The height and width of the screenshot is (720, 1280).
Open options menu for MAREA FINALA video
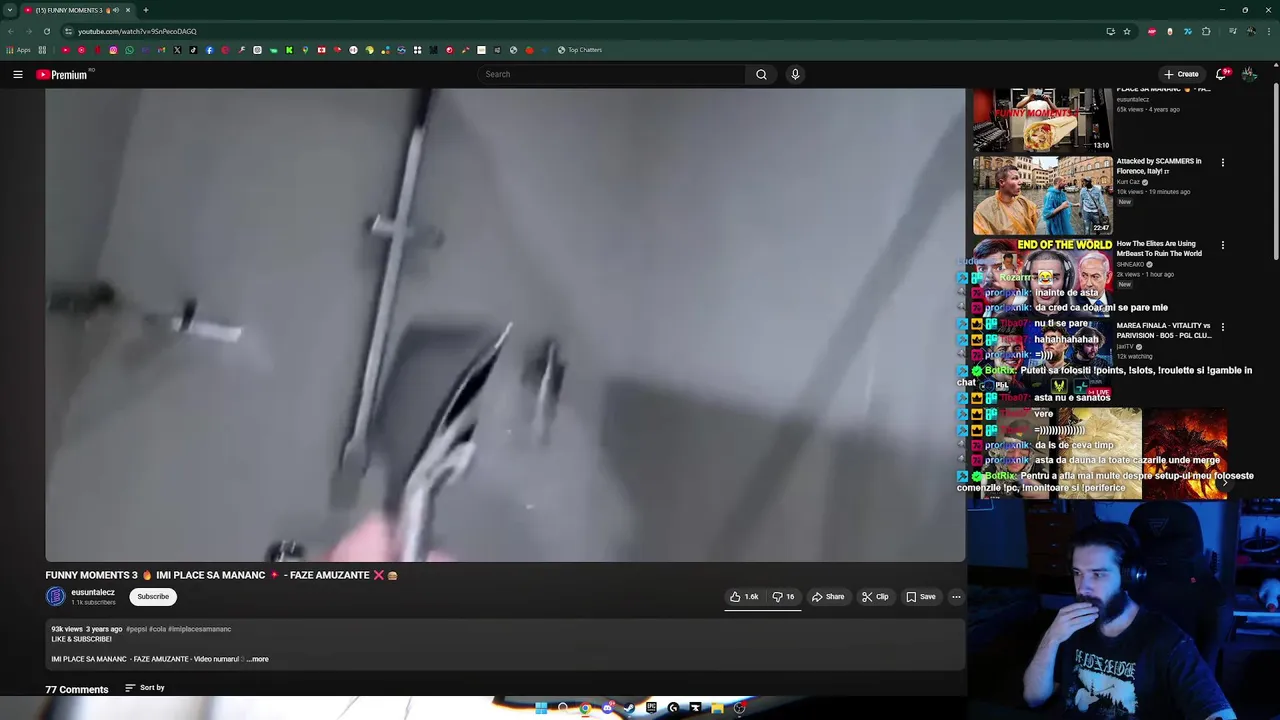point(1222,327)
